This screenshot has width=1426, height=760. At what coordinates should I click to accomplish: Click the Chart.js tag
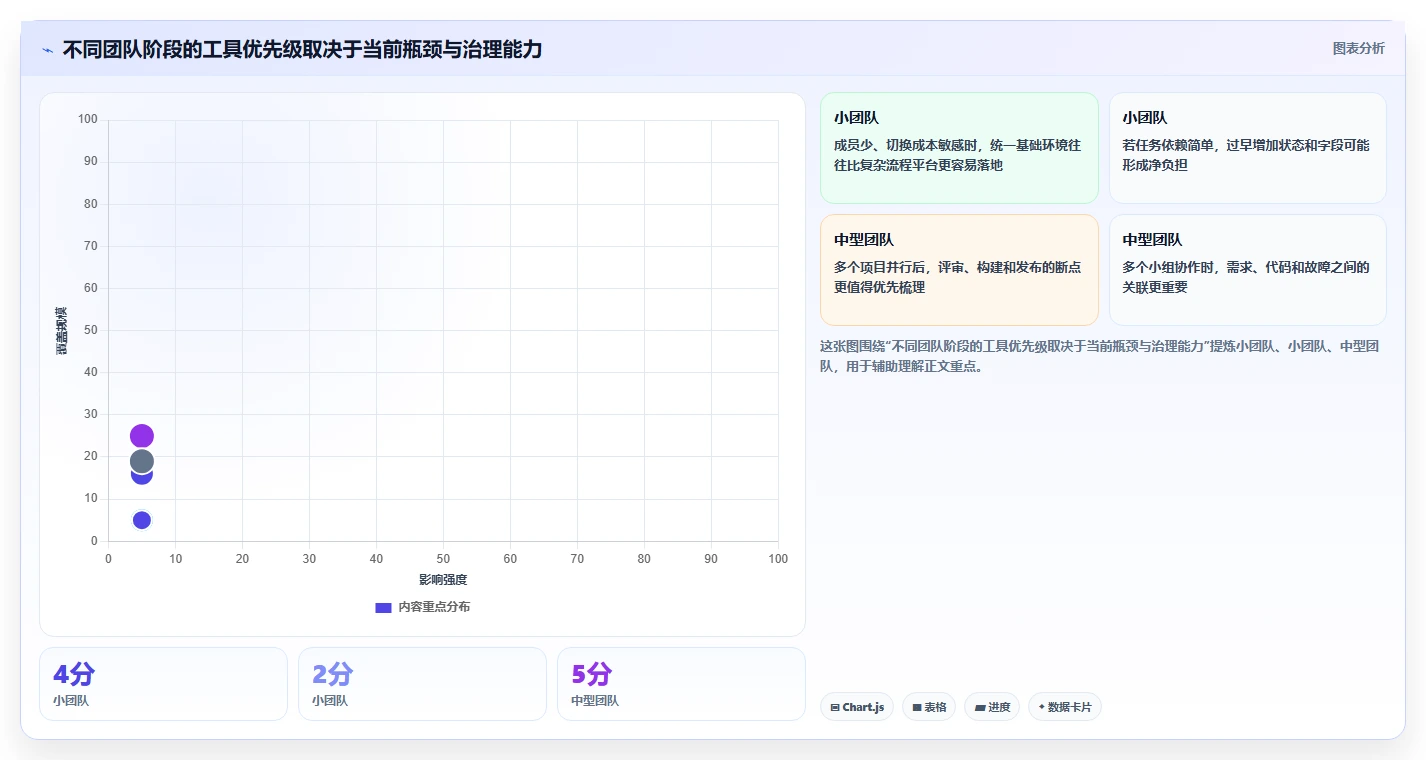tap(857, 707)
